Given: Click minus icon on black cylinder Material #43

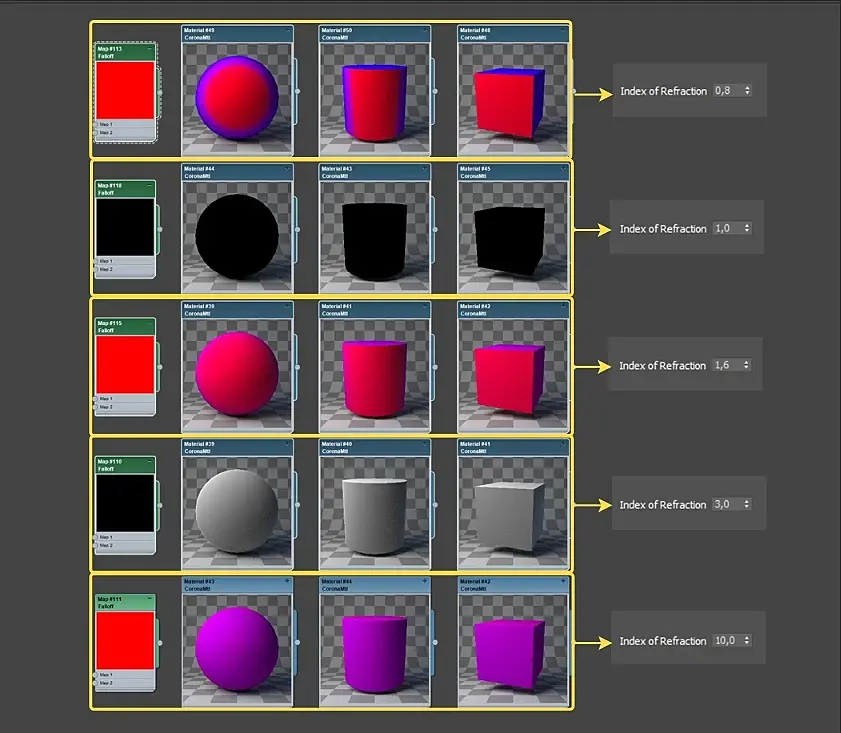Looking at the screenshot, I should [425, 169].
